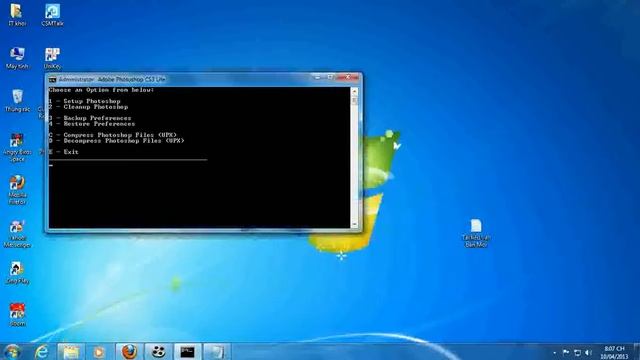Click the console vertical scrollbar thumb
Image resolution: width=640 pixels, height=360 pixels.
pyautogui.click(x=354, y=100)
